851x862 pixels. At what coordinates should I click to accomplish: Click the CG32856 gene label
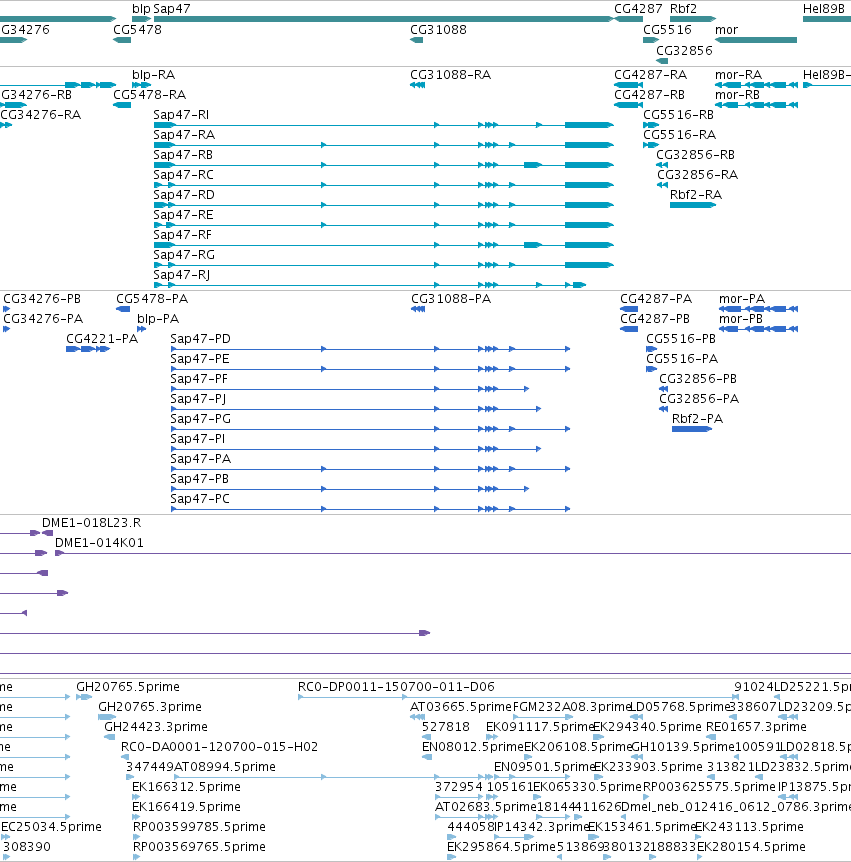point(684,51)
